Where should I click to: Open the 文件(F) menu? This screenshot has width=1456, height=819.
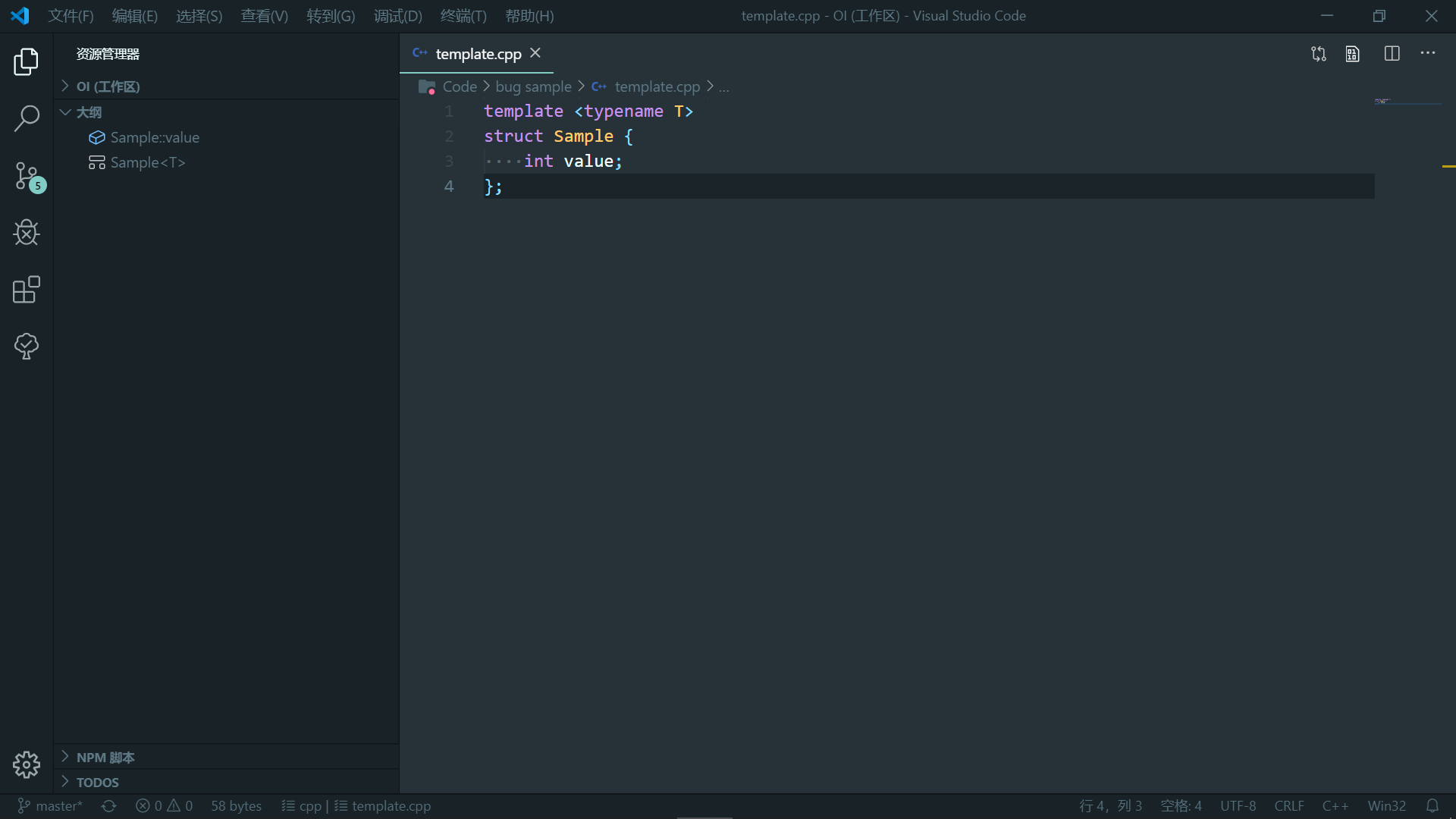click(x=71, y=15)
